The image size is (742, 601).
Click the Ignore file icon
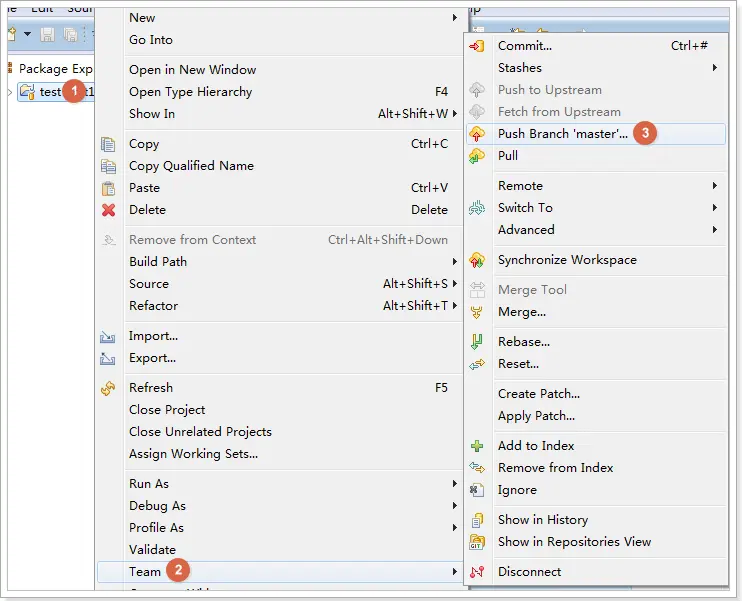[477, 490]
